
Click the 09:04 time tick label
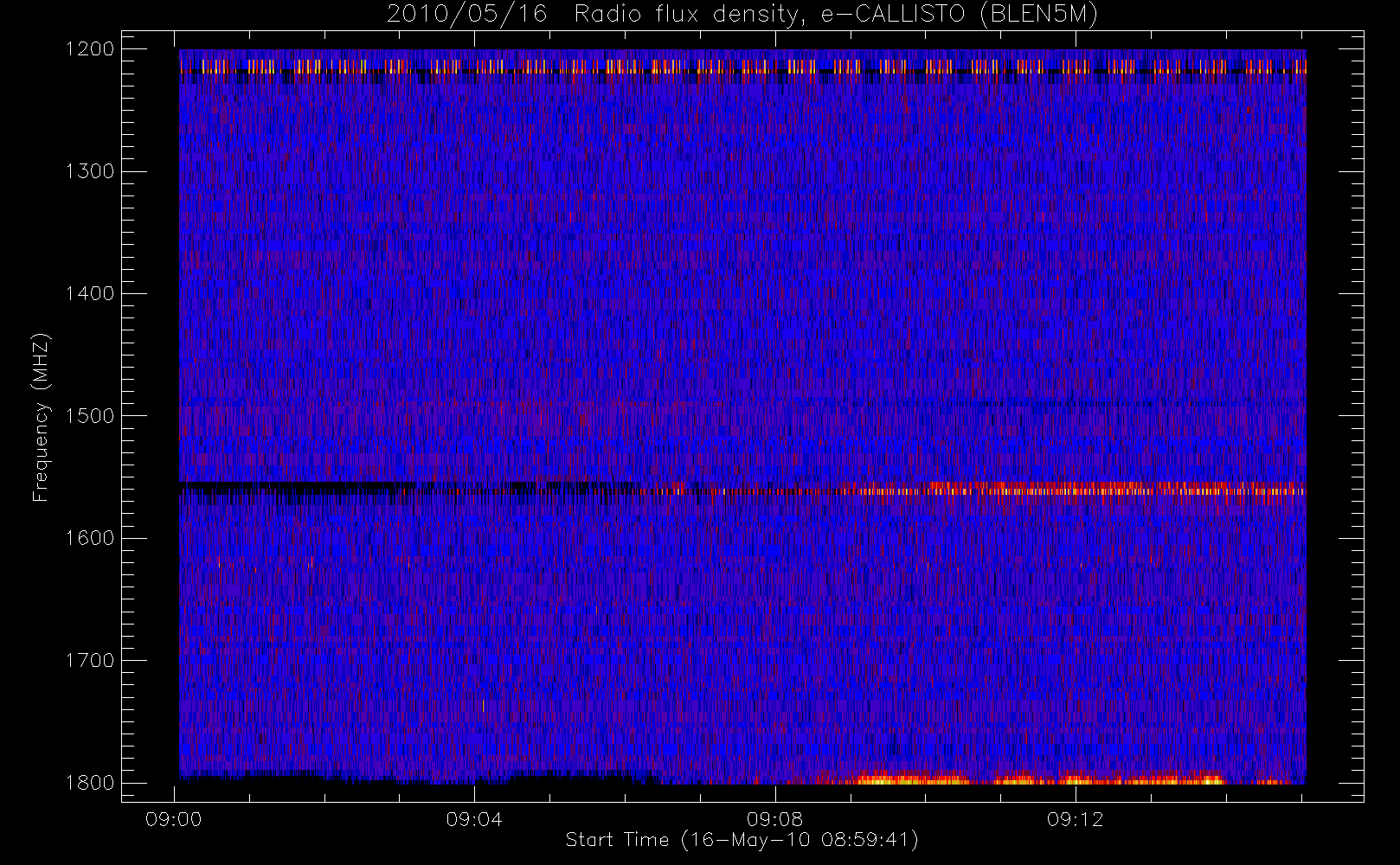tap(474, 819)
